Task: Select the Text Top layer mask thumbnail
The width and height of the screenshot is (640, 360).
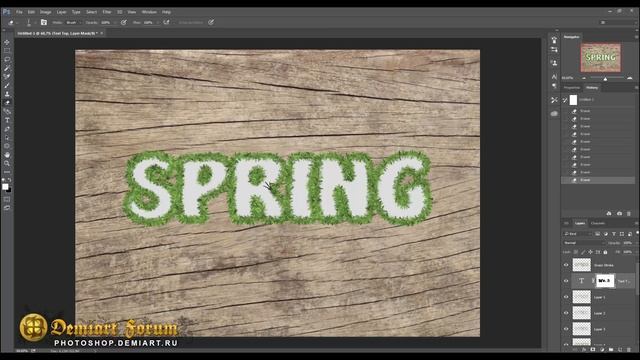Action: point(605,281)
